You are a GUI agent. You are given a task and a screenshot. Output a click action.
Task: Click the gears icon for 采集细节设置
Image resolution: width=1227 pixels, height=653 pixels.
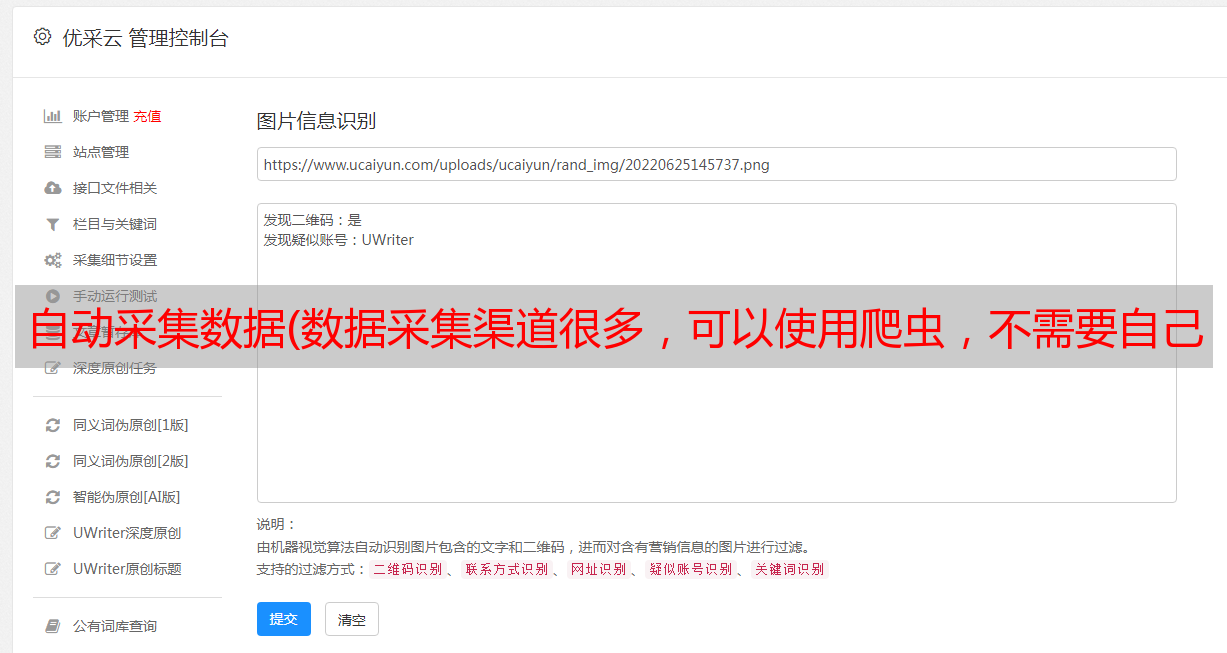pyautogui.click(x=53, y=260)
